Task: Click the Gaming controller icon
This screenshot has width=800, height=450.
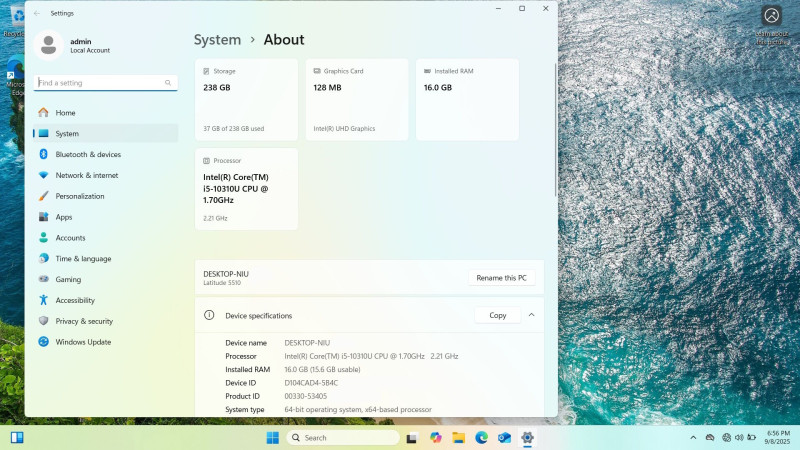Action: click(x=43, y=280)
